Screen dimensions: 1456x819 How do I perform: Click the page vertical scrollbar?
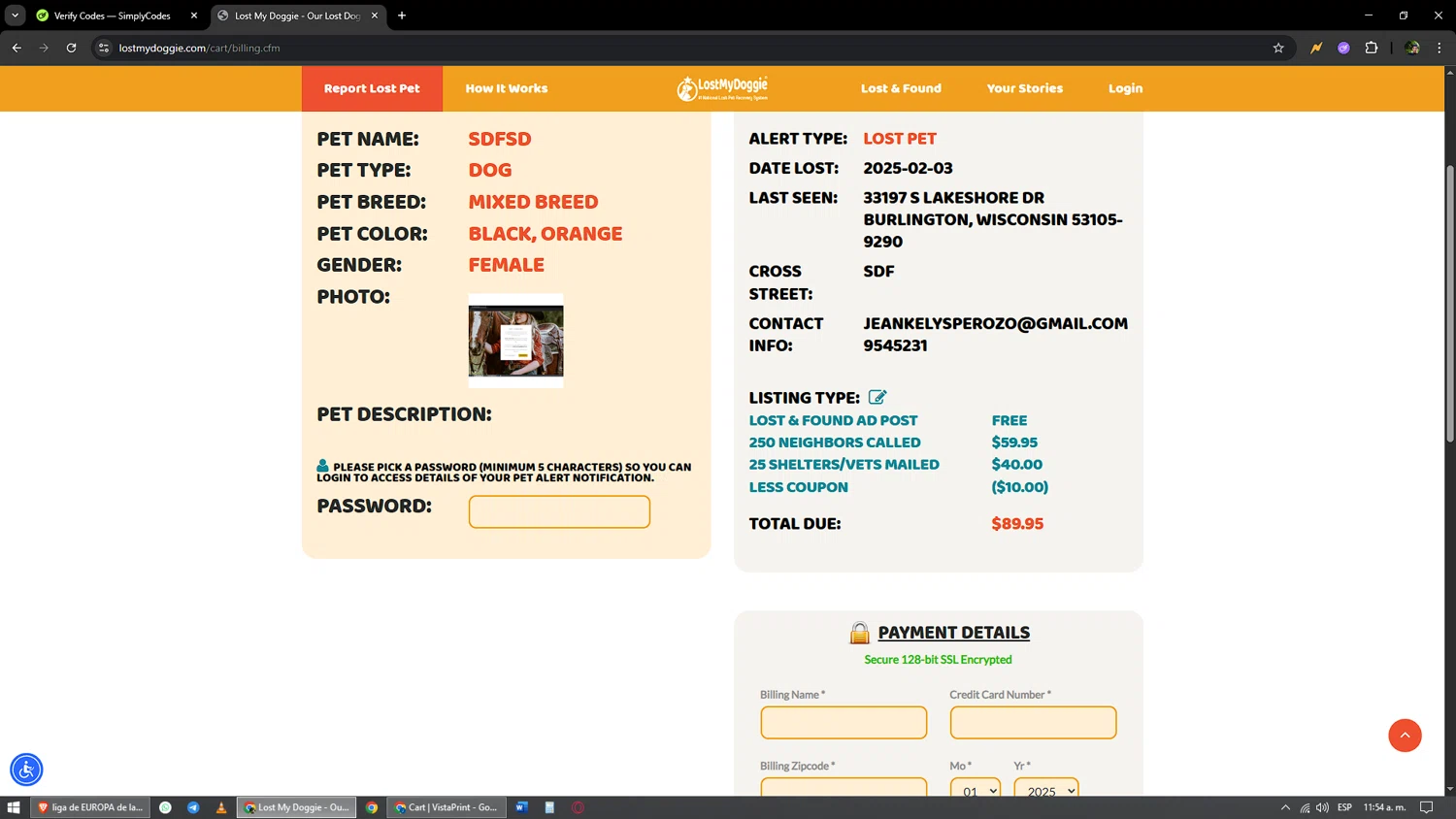(x=1450, y=303)
